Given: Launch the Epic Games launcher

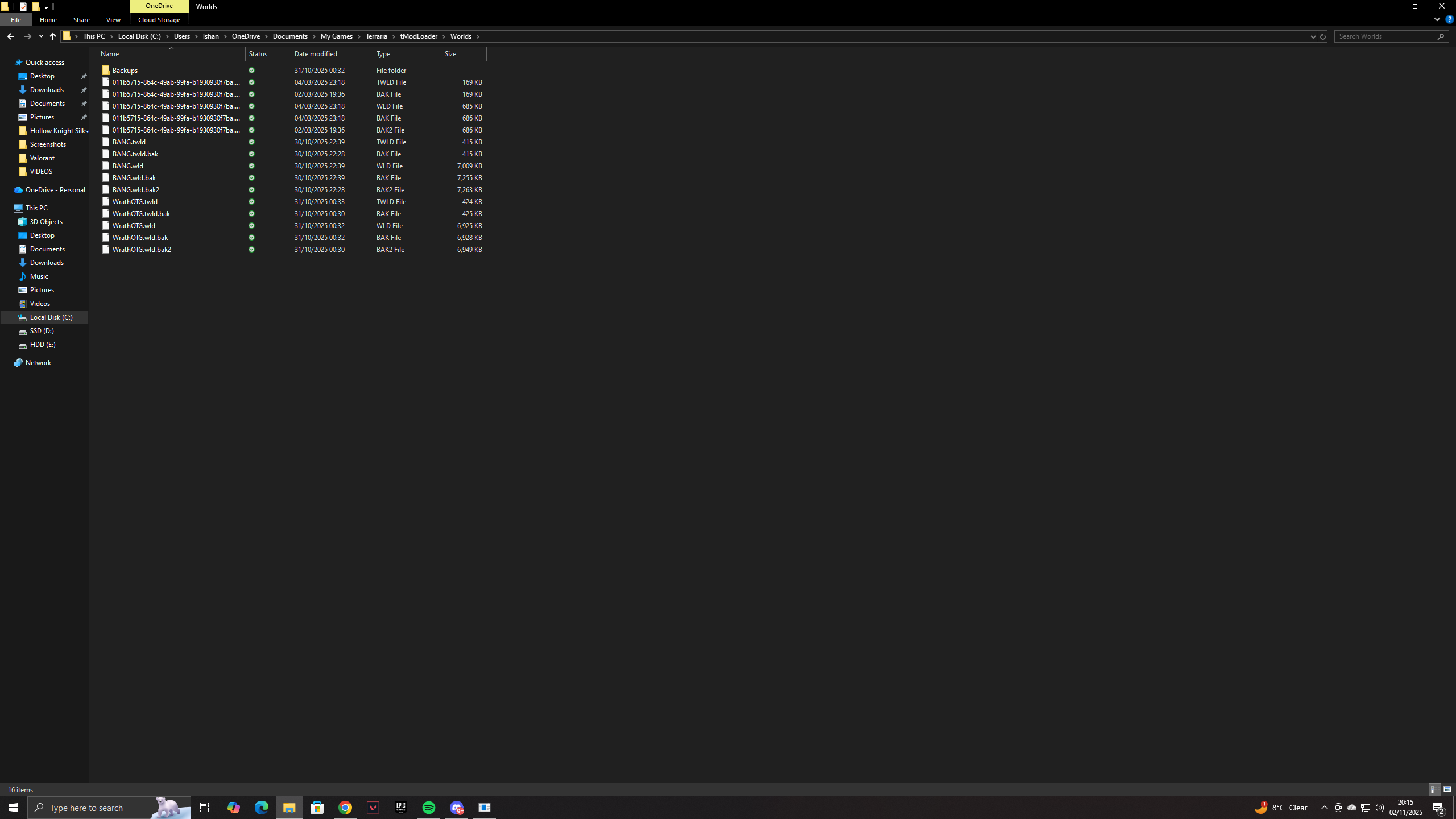Looking at the screenshot, I should (x=401, y=807).
